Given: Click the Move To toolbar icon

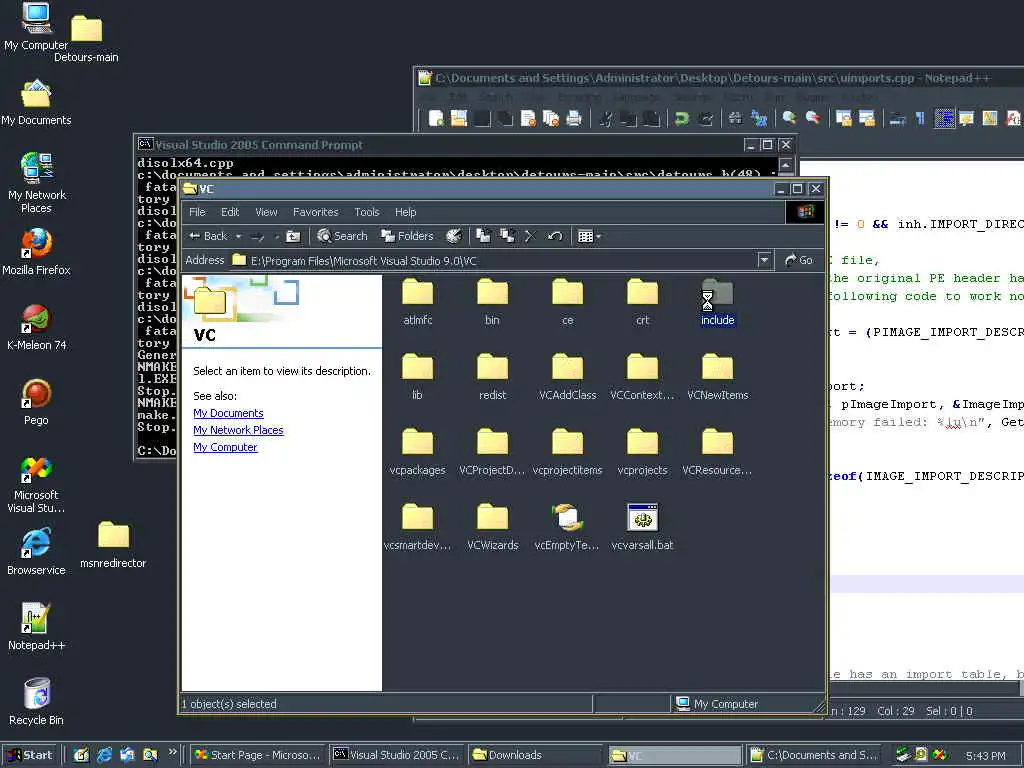Looking at the screenshot, I should [483, 236].
